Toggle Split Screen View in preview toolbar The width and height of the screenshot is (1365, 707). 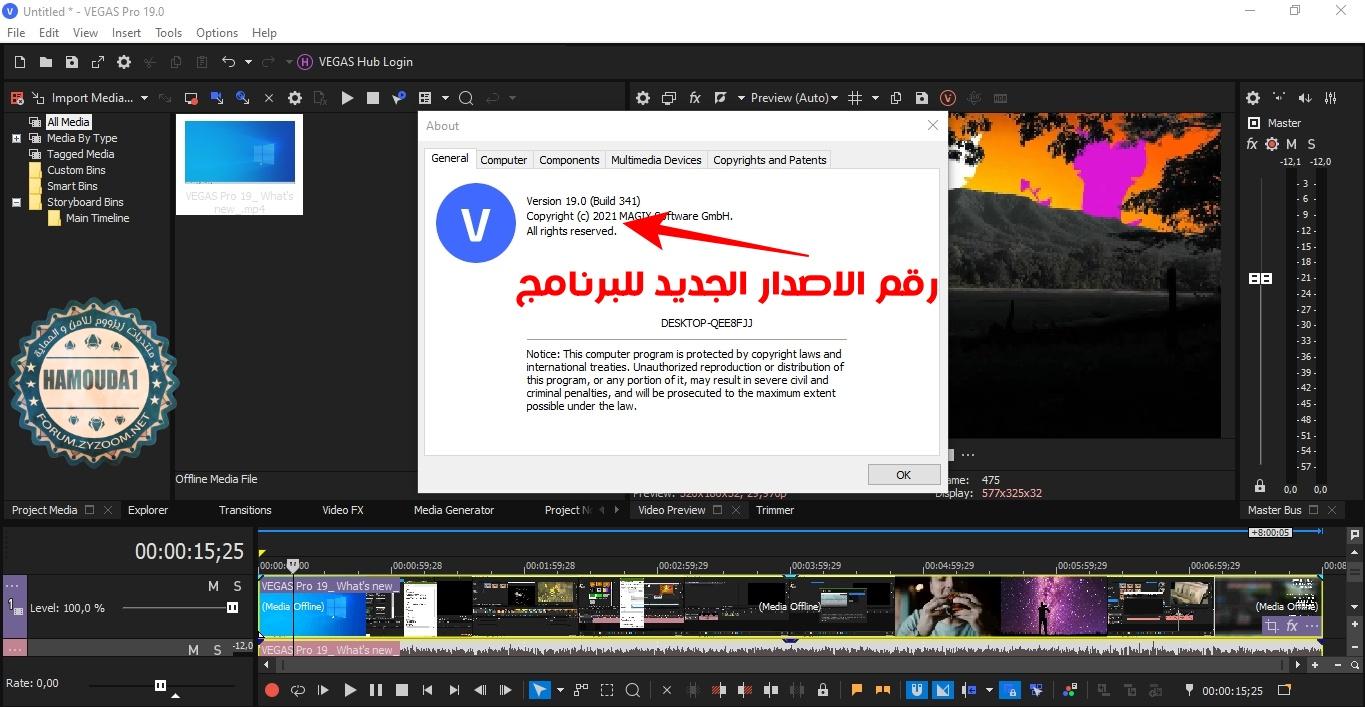pyautogui.click(x=720, y=98)
